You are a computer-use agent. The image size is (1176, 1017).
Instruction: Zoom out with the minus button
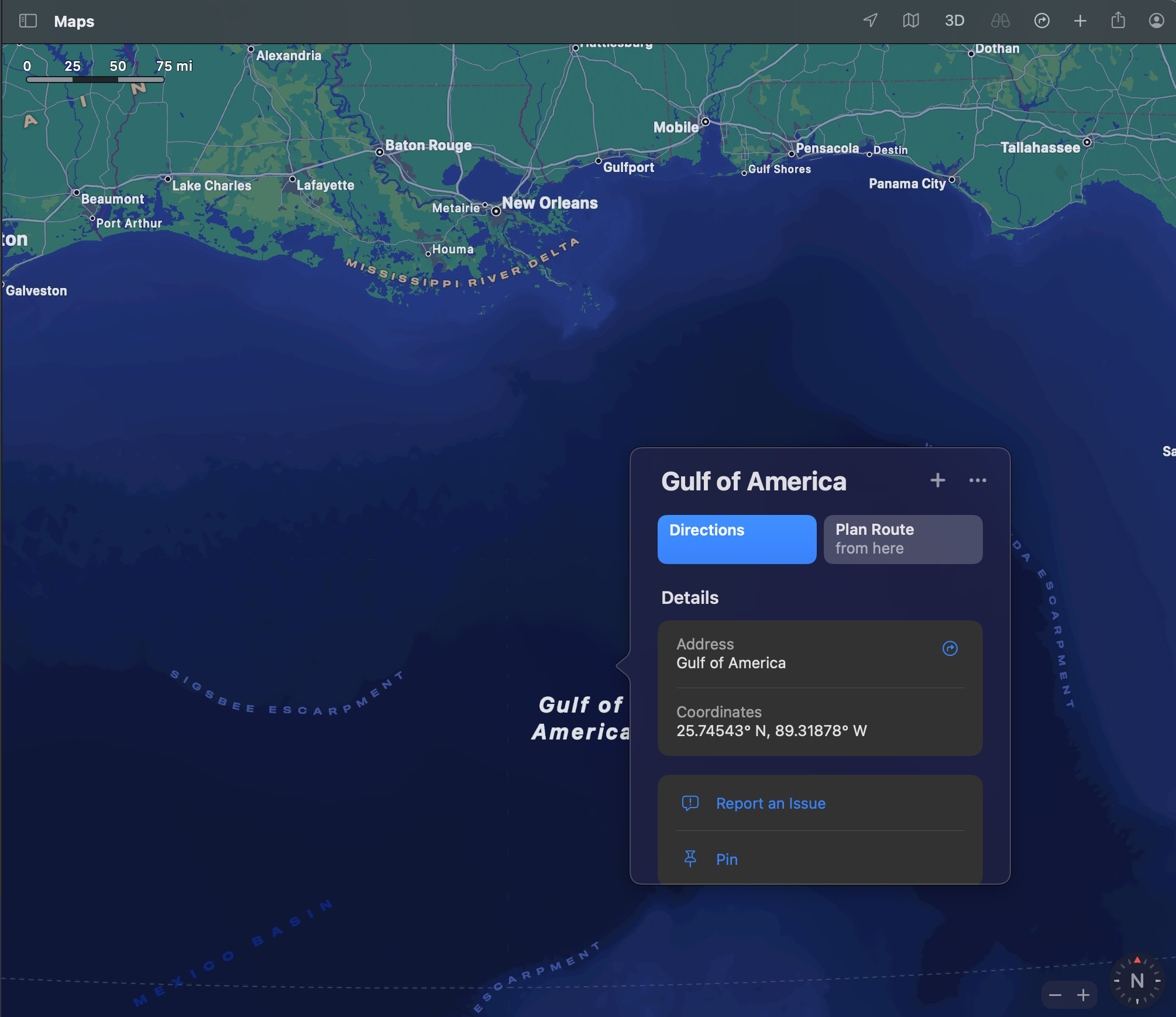(x=1055, y=995)
